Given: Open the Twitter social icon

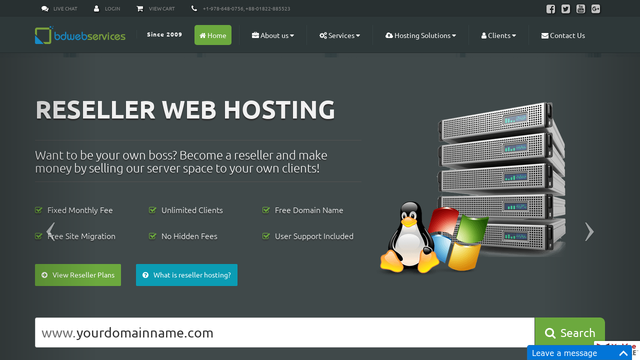Looking at the screenshot, I should pos(565,9).
